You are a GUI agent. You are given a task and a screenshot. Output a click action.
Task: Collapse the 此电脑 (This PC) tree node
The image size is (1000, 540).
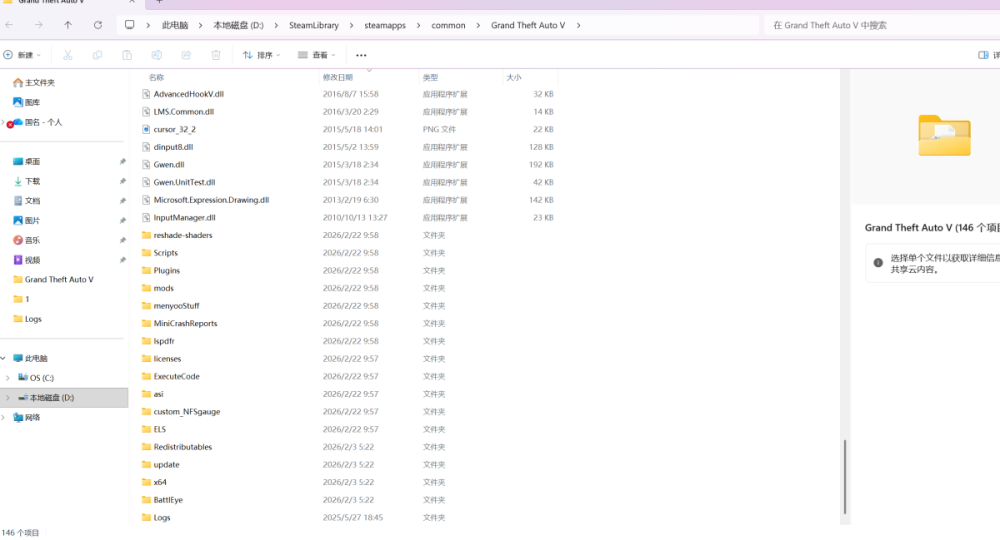[x=4, y=358]
